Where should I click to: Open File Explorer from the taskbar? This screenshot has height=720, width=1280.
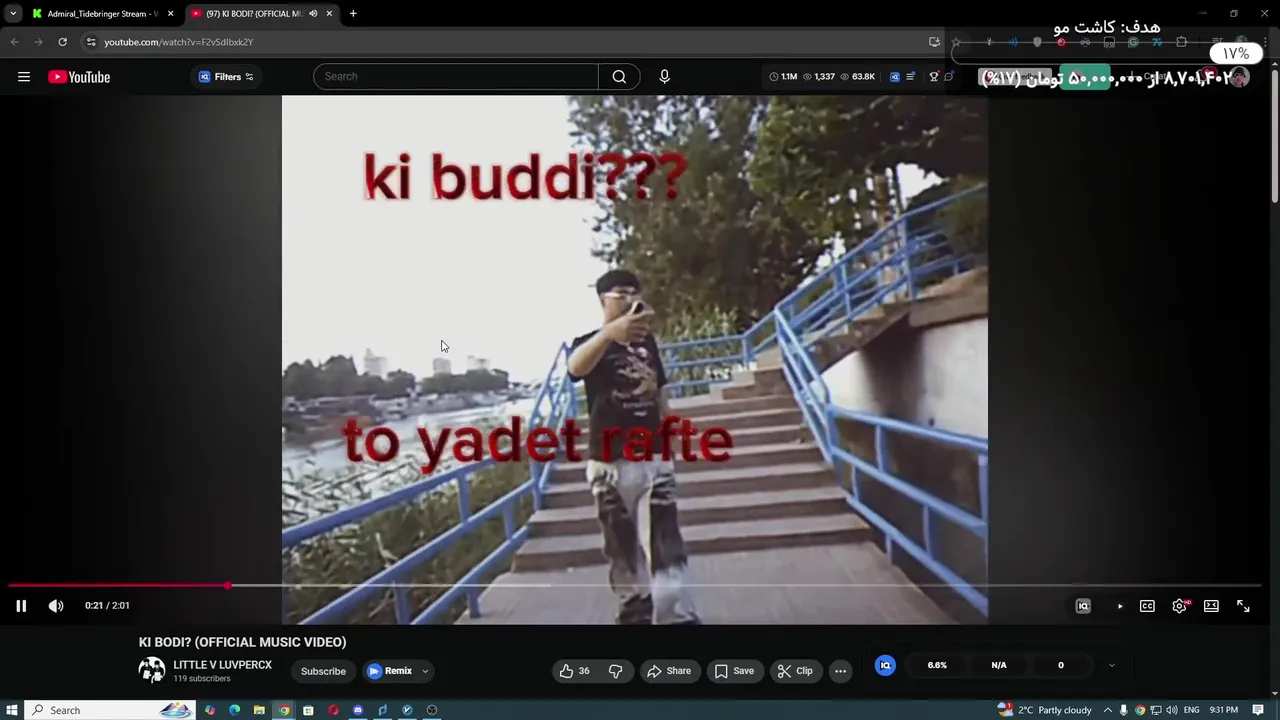tap(259, 710)
